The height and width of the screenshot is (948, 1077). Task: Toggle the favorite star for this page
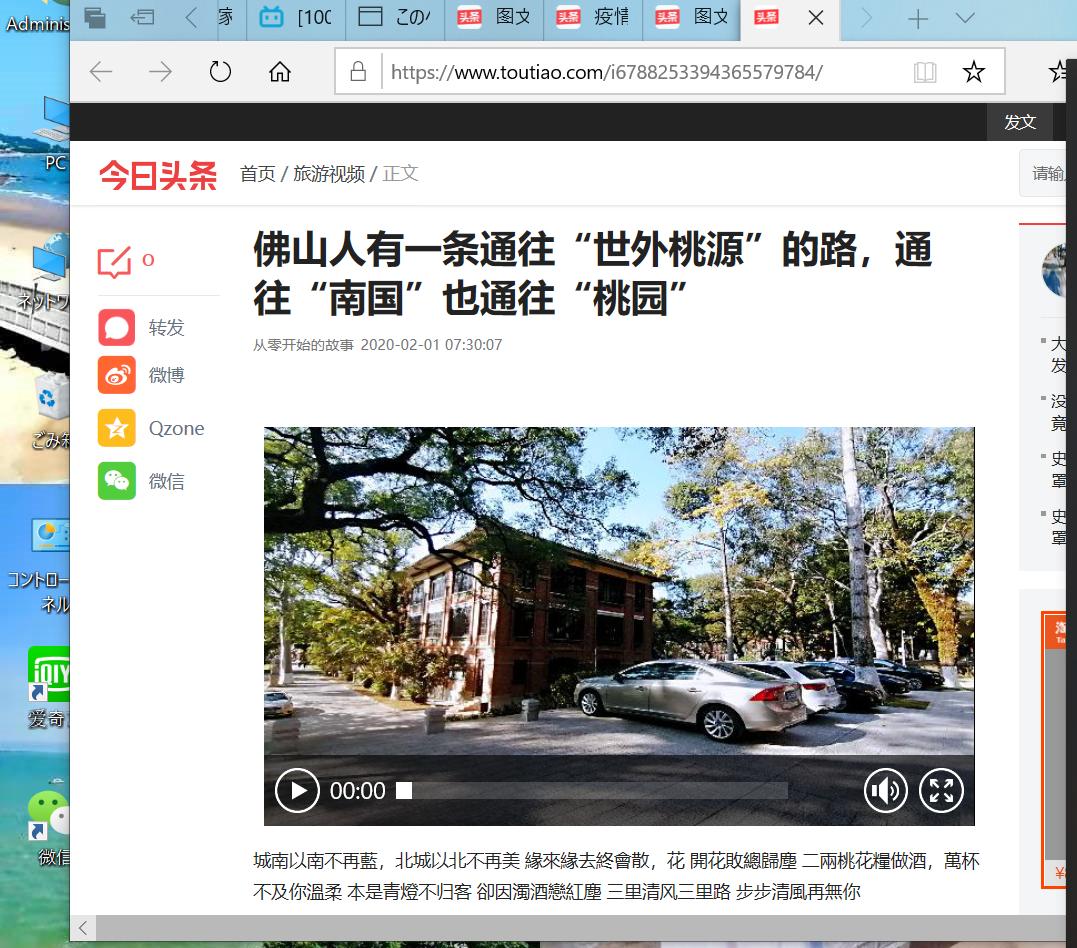973,71
